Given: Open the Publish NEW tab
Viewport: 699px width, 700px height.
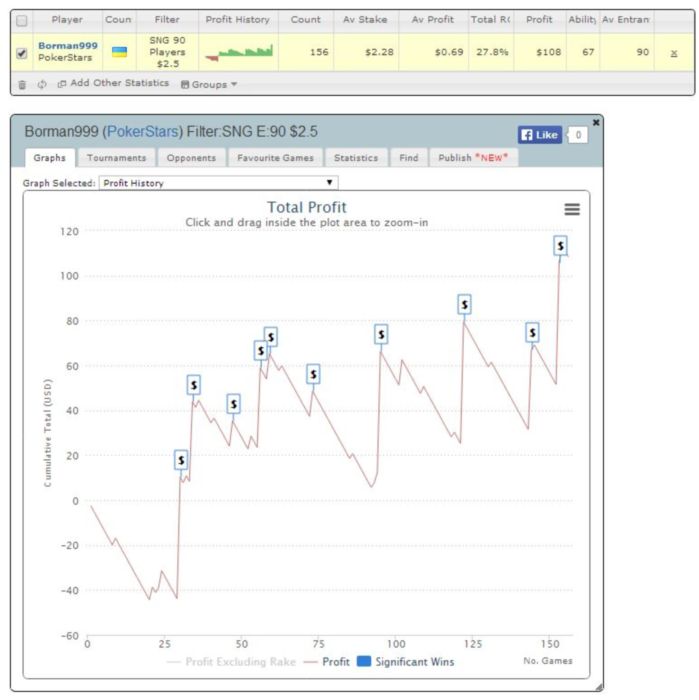Looking at the screenshot, I should point(473,158).
